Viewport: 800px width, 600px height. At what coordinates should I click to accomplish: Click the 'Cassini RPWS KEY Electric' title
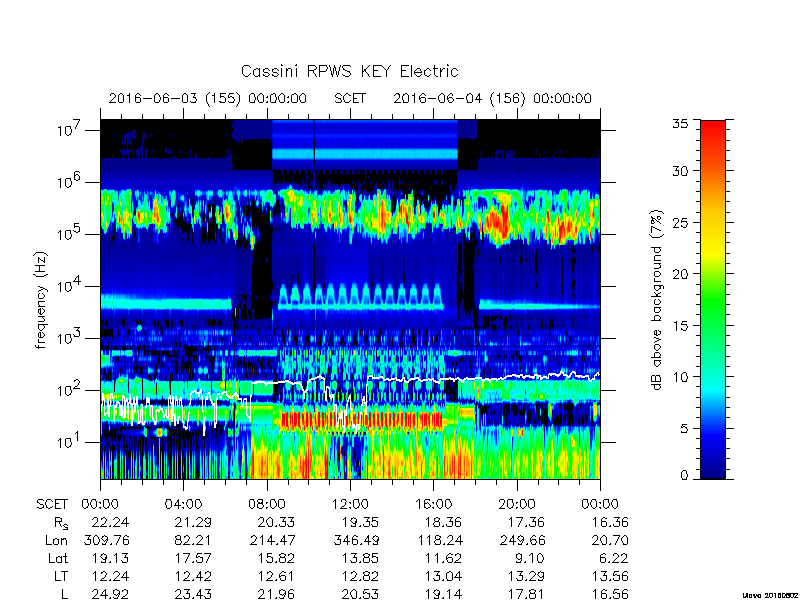click(x=349, y=71)
